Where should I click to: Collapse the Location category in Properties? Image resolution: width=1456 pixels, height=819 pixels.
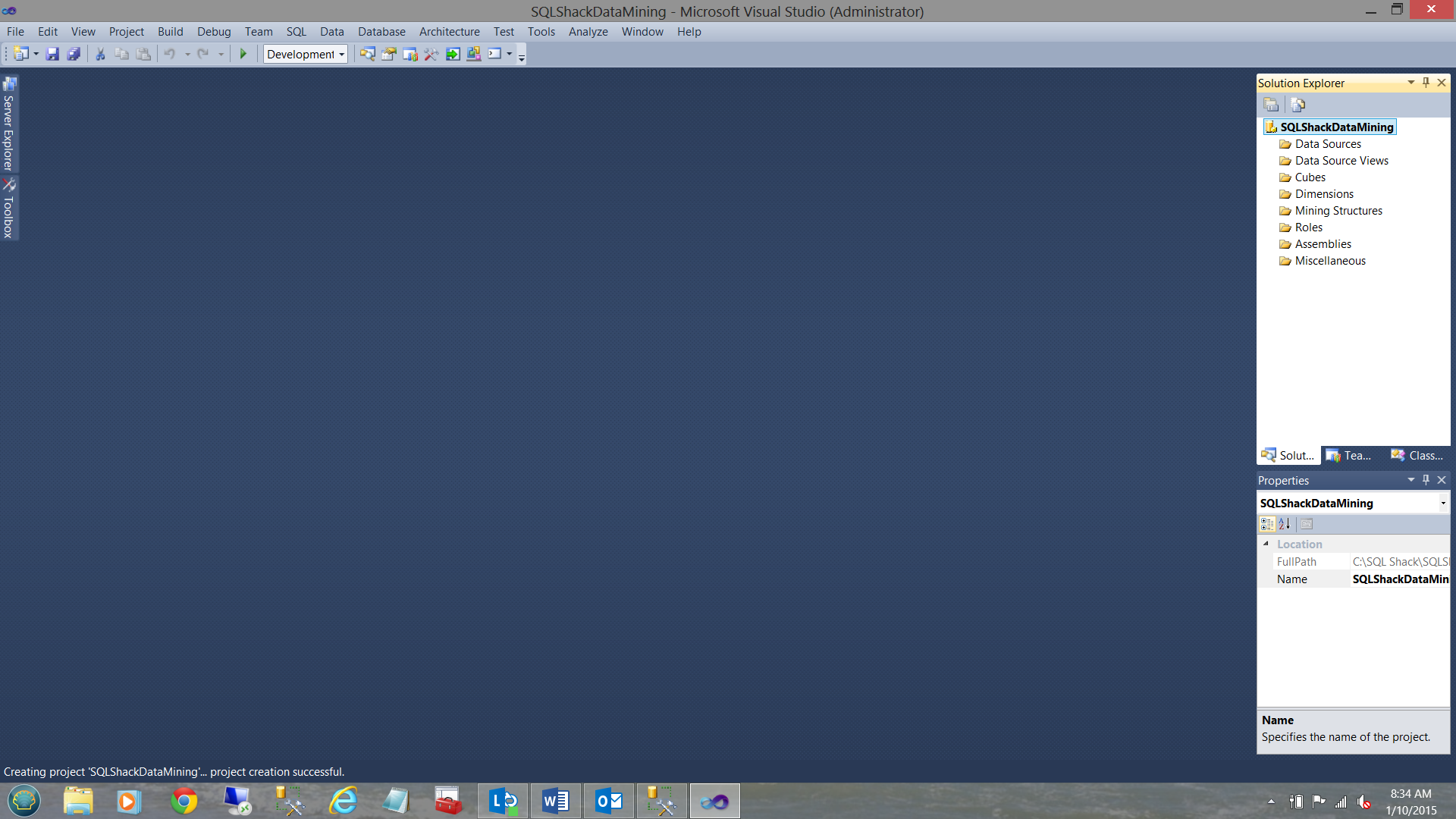tap(1266, 544)
